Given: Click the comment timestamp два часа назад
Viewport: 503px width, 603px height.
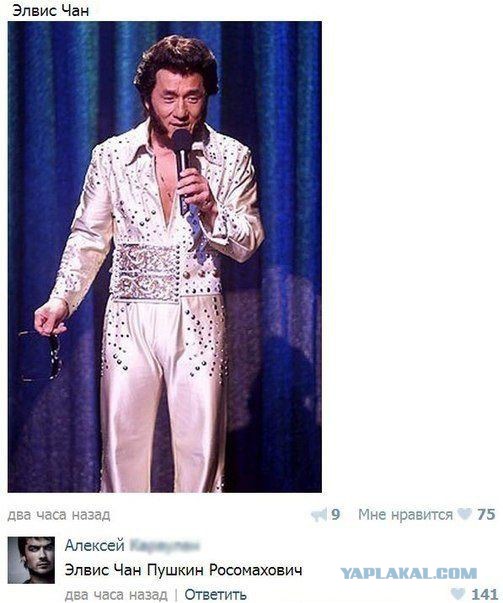Looking at the screenshot, I should (116, 595).
